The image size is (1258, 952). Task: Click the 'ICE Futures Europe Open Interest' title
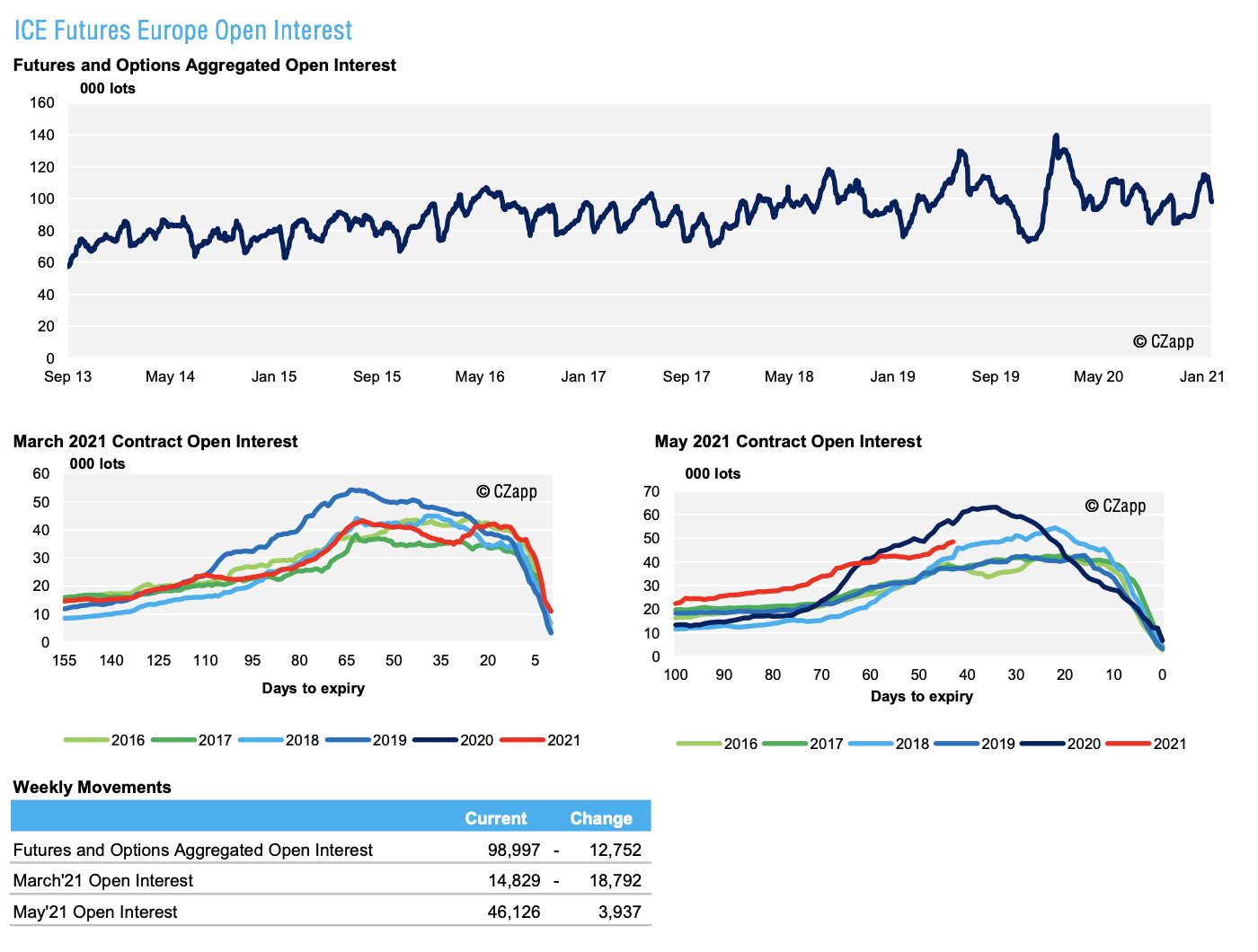183,31
